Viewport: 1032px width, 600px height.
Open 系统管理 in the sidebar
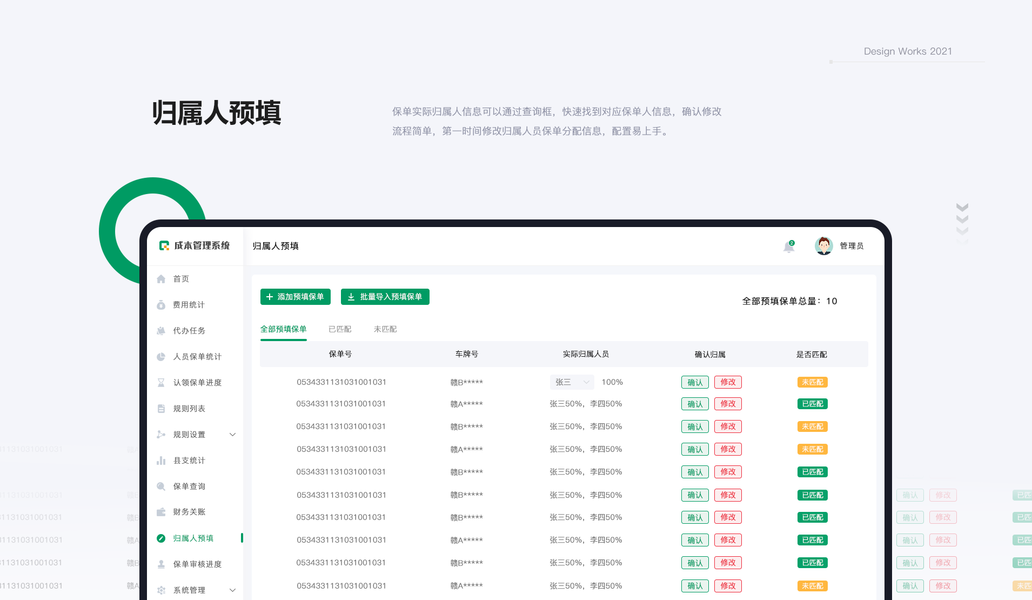190,590
